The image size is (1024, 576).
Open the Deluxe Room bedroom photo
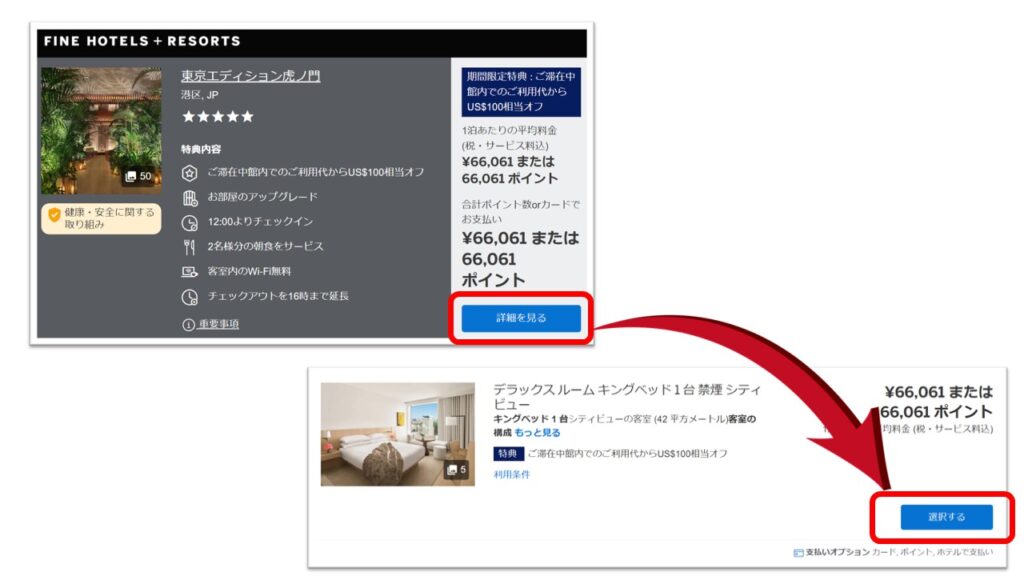point(397,434)
